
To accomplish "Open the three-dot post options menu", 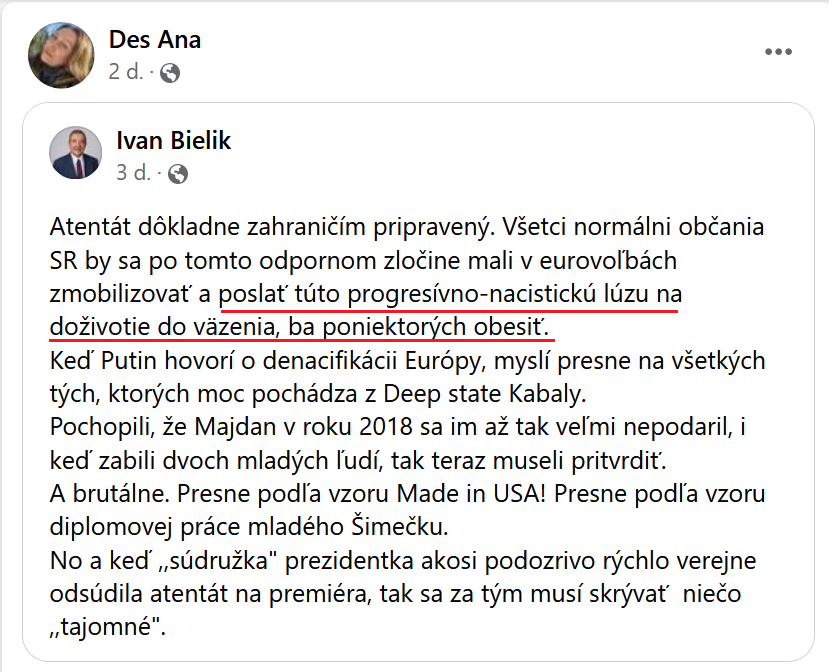I will click(778, 52).
